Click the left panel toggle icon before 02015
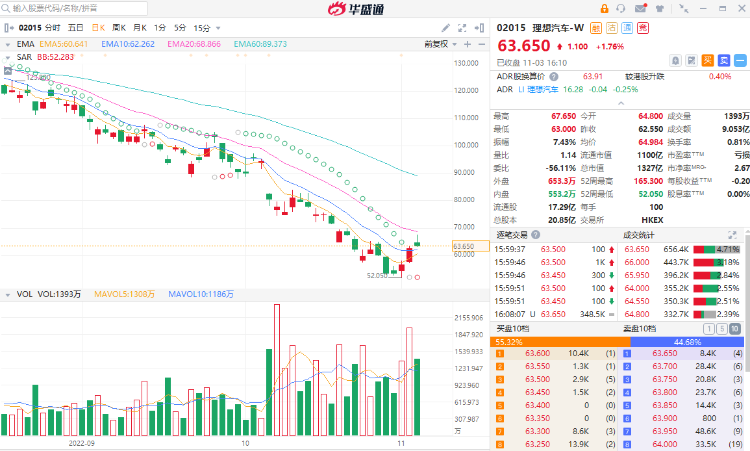This screenshot has width=750, height=451. click(x=9, y=28)
